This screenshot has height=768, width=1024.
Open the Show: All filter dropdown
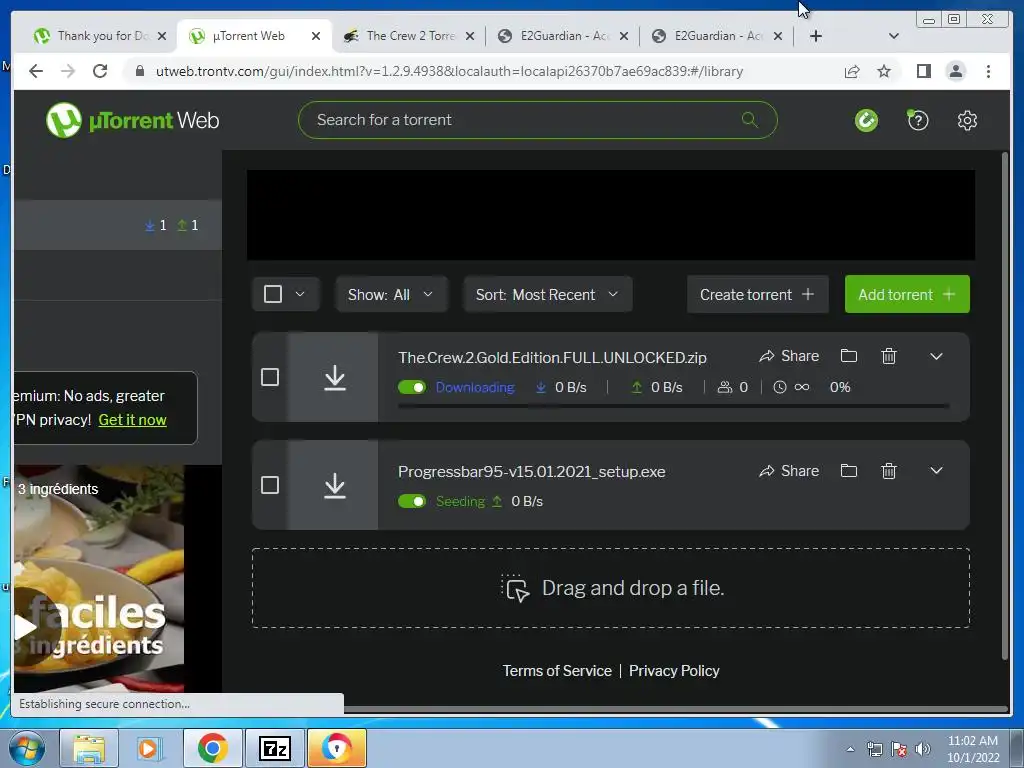(x=391, y=295)
